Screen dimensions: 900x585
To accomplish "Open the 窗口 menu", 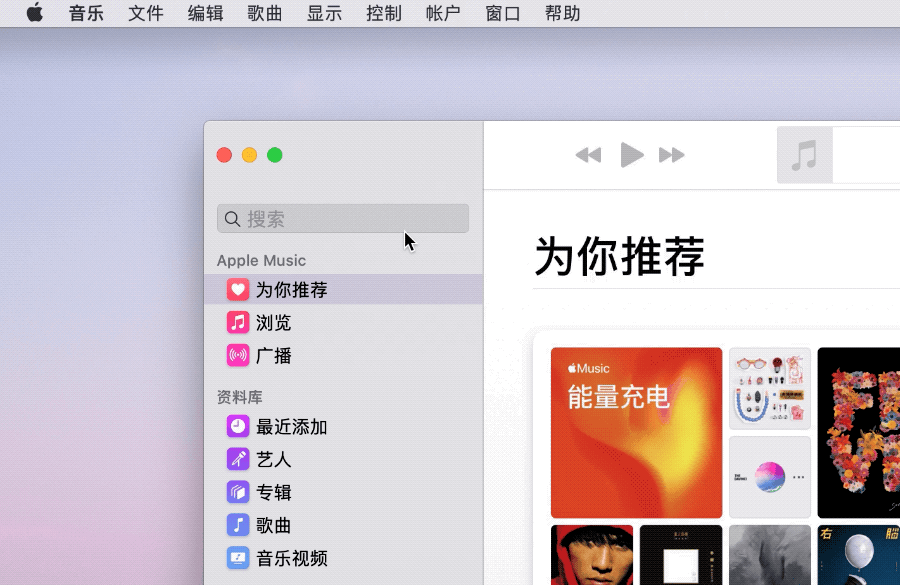I will (x=503, y=13).
